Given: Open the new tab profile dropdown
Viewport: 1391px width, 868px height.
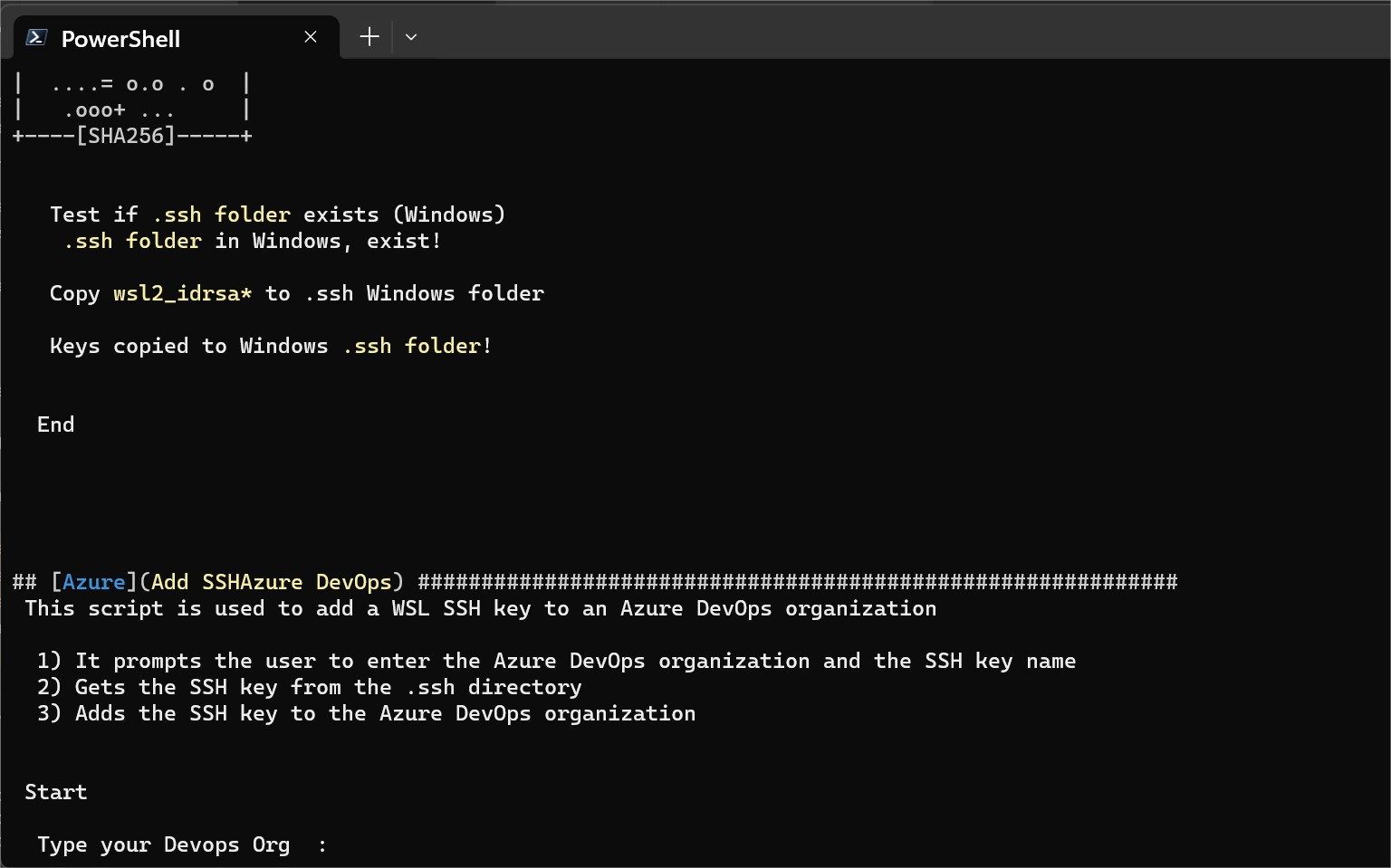Looking at the screenshot, I should tap(411, 37).
